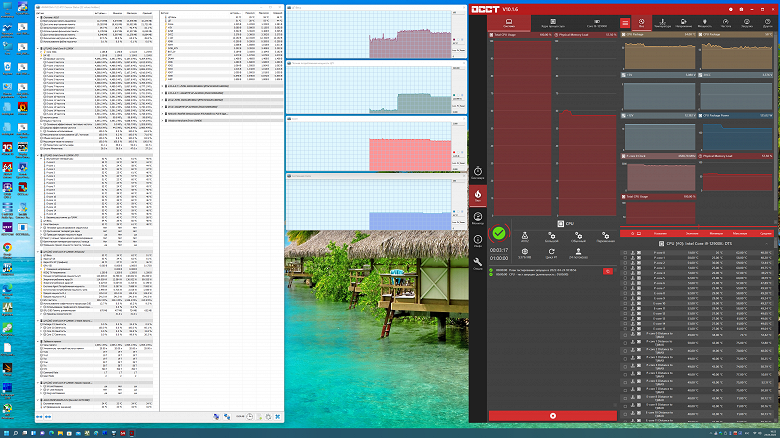Switch to the second OCCT monitoring view tab
This screenshot has height=438, width=780.
553,23
